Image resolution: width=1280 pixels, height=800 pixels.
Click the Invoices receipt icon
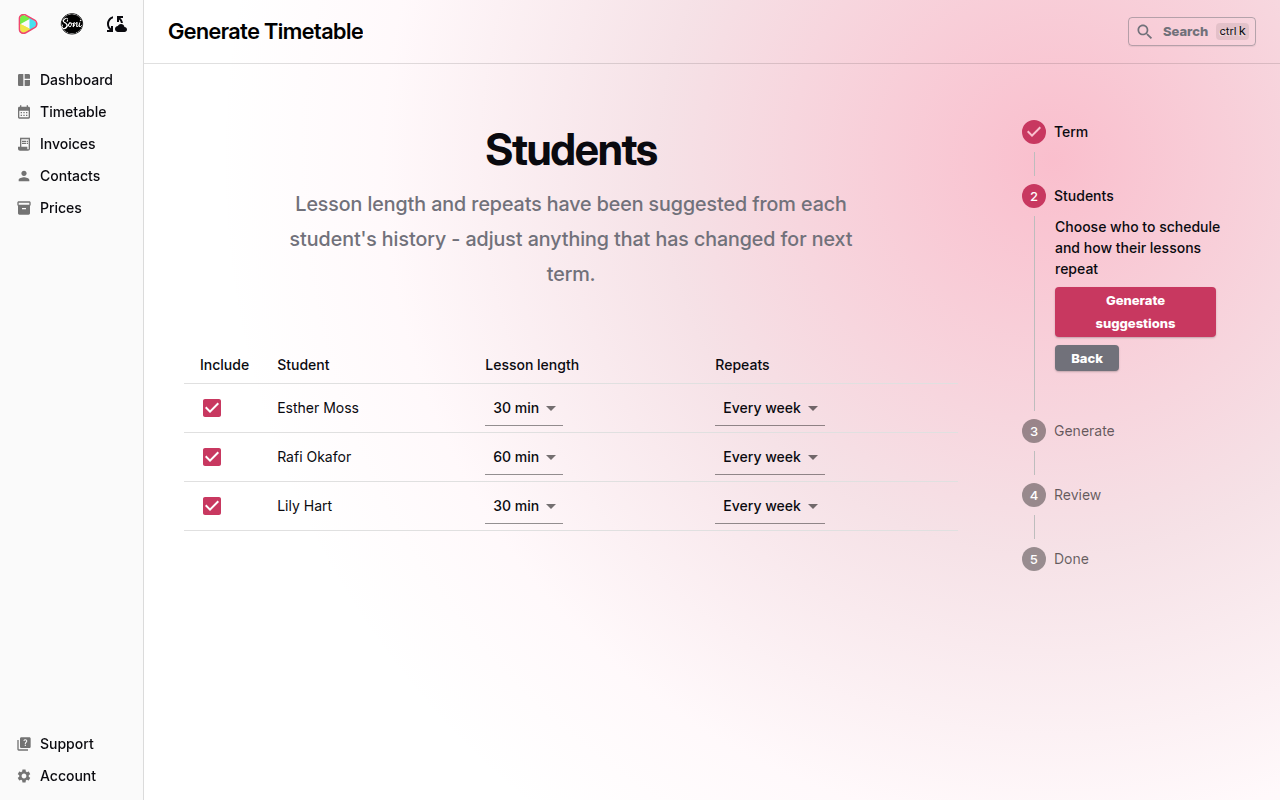pos(24,144)
